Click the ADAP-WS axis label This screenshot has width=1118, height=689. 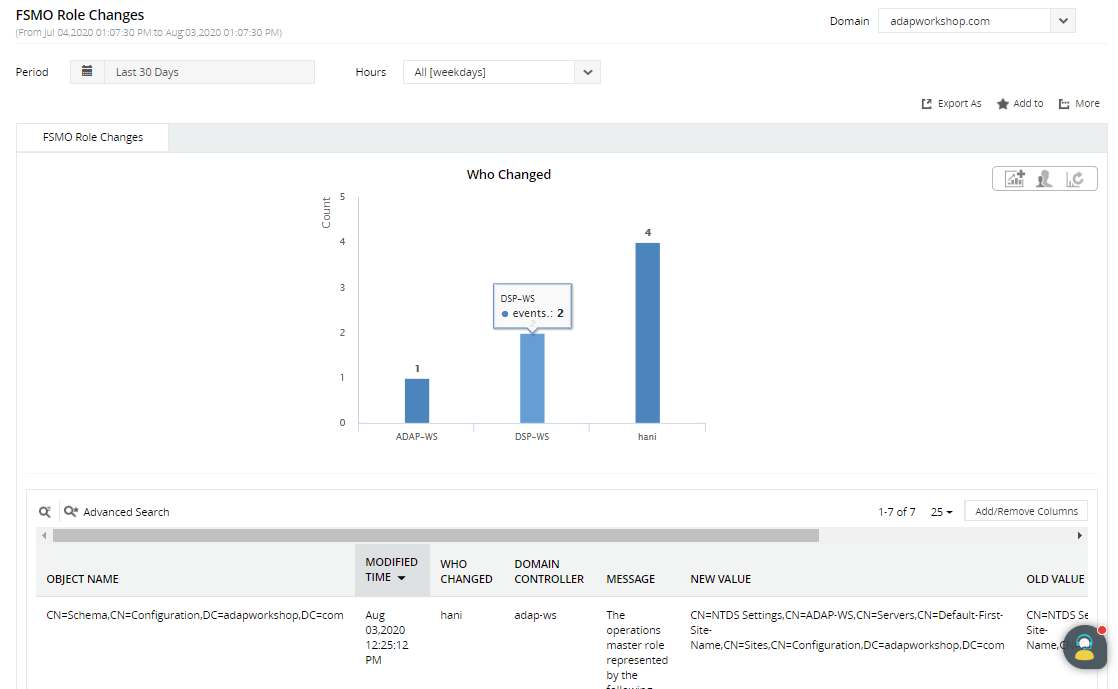pos(416,437)
